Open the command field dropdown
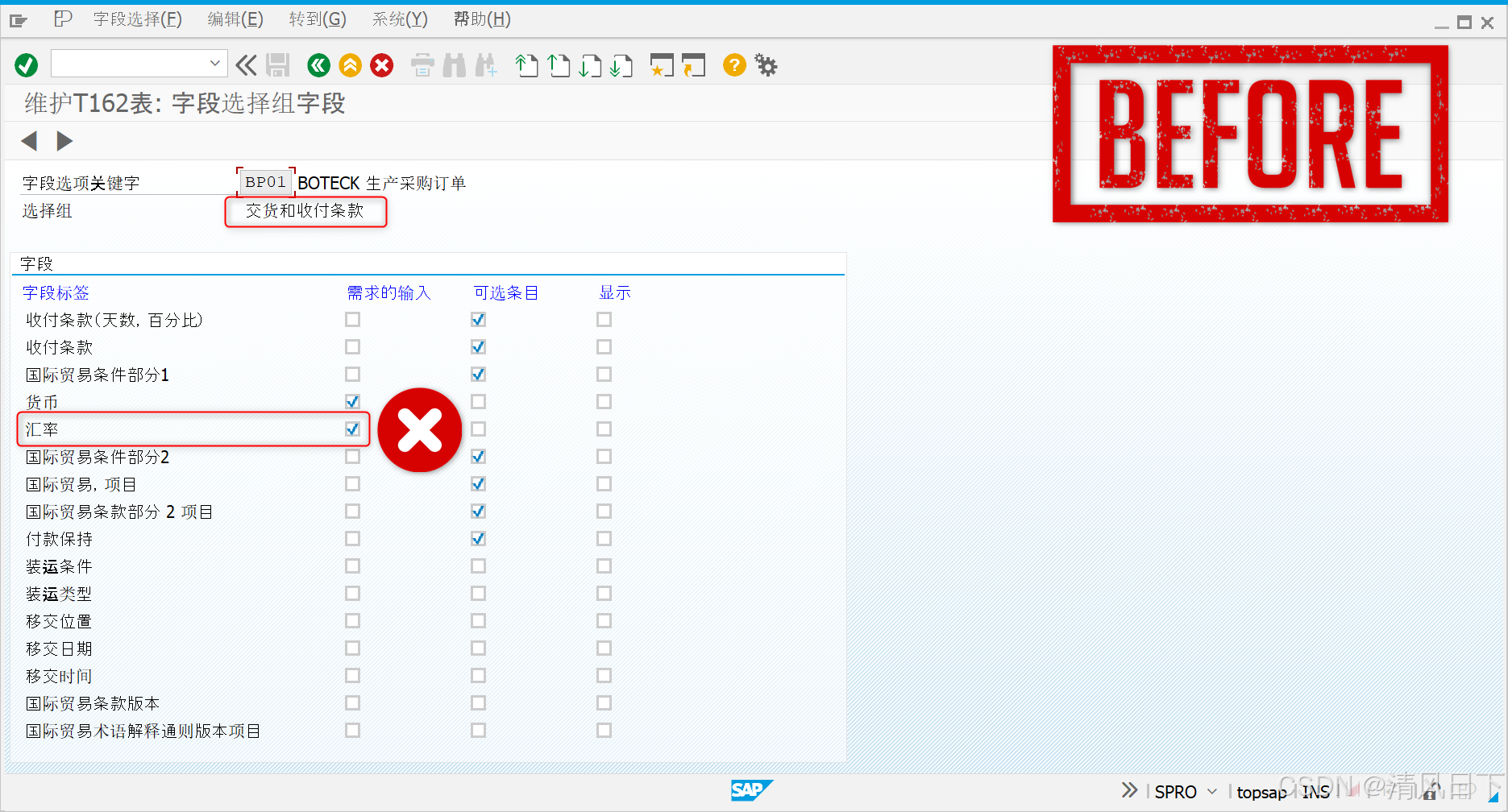Screen dimensions: 1508x812 pyautogui.click(x=214, y=63)
